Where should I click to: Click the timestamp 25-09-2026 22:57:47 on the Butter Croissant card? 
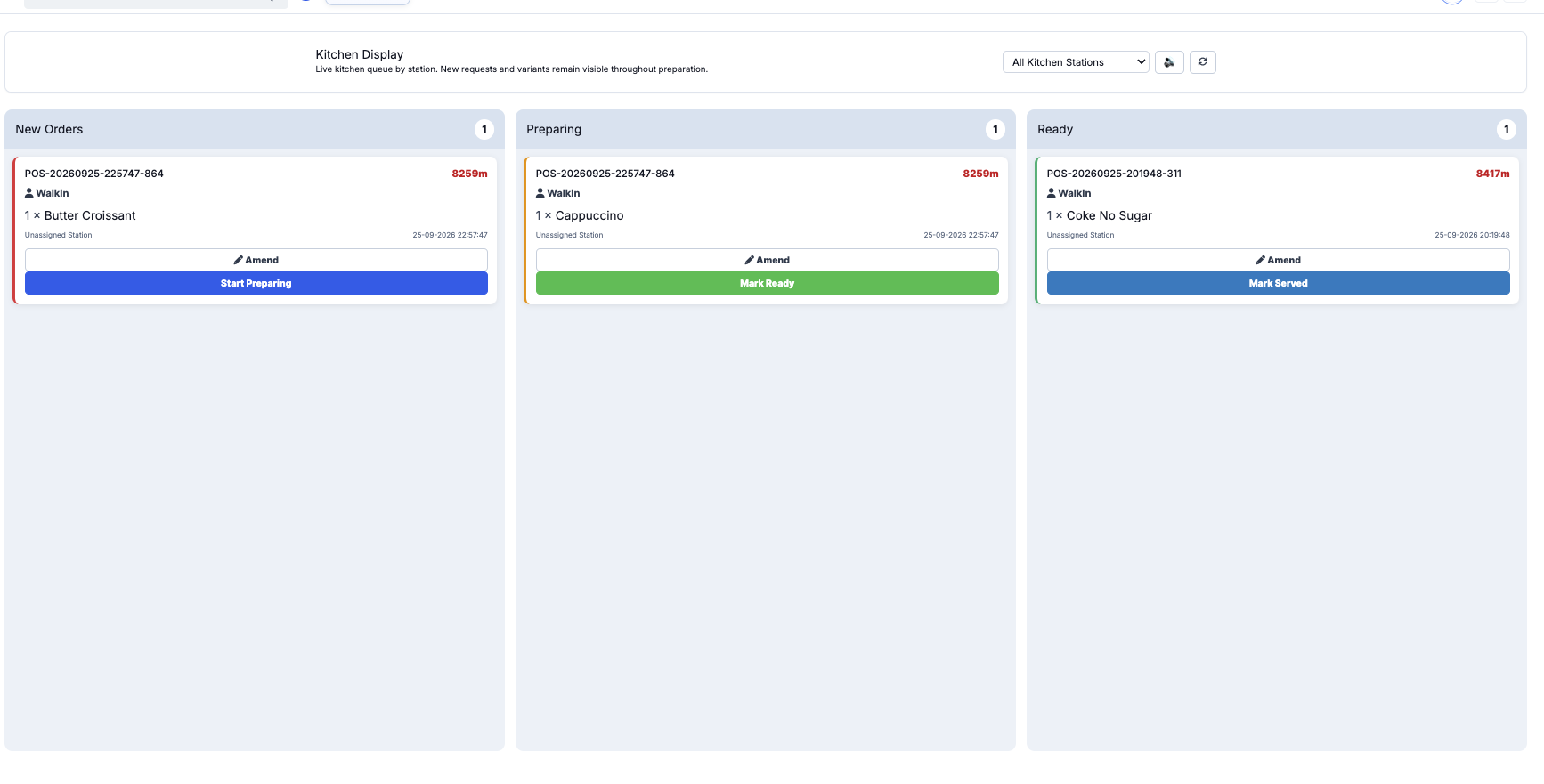[x=451, y=235]
